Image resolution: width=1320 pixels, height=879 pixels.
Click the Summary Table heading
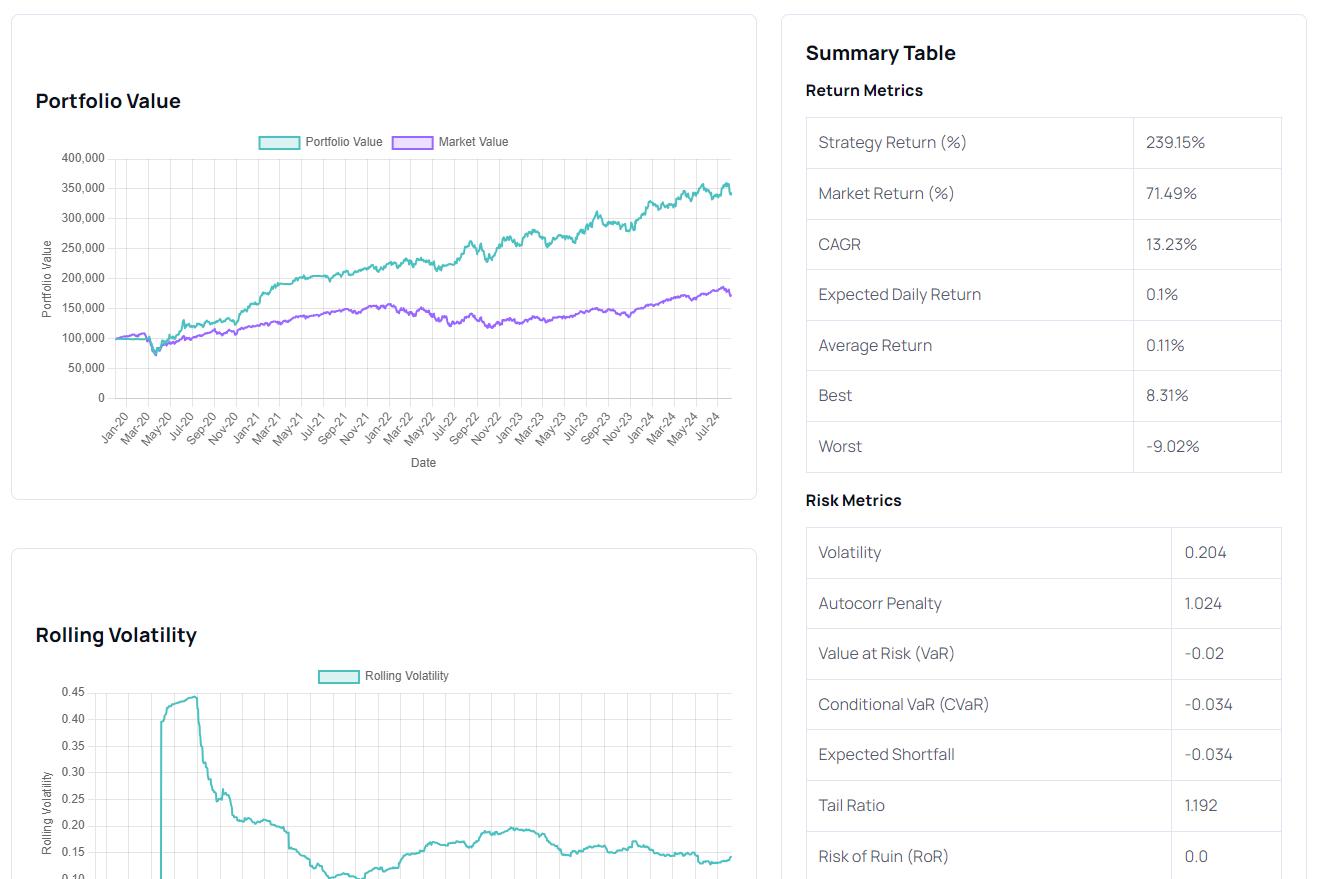pyautogui.click(x=881, y=53)
